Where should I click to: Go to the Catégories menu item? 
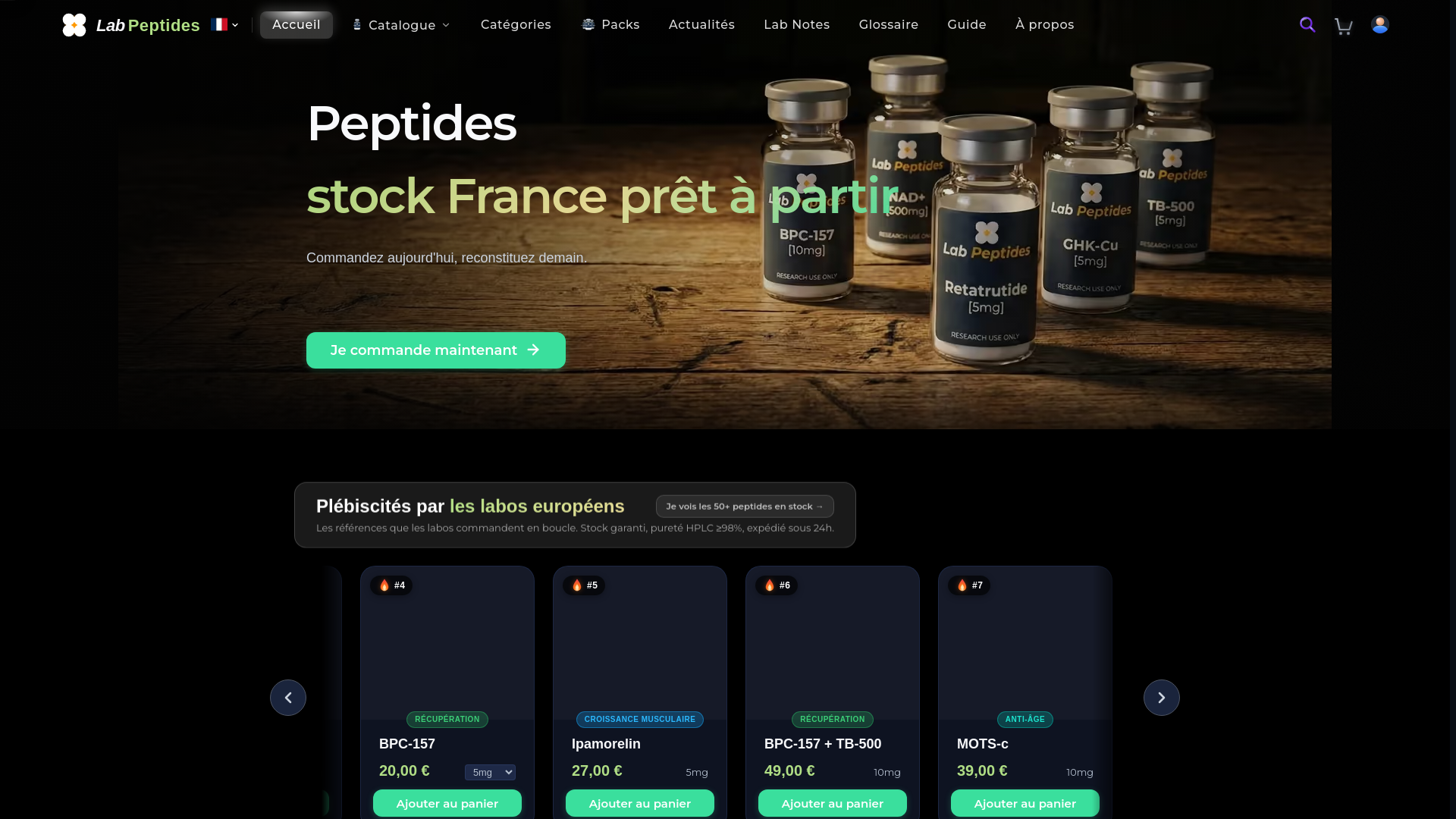(516, 25)
